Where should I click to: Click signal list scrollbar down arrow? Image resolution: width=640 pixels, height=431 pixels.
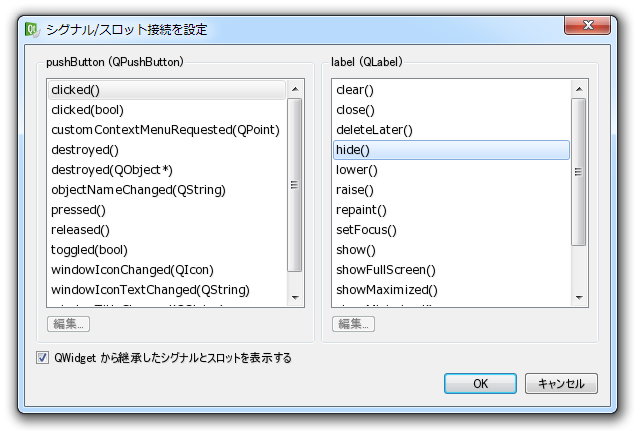click(x=295, y=298)
